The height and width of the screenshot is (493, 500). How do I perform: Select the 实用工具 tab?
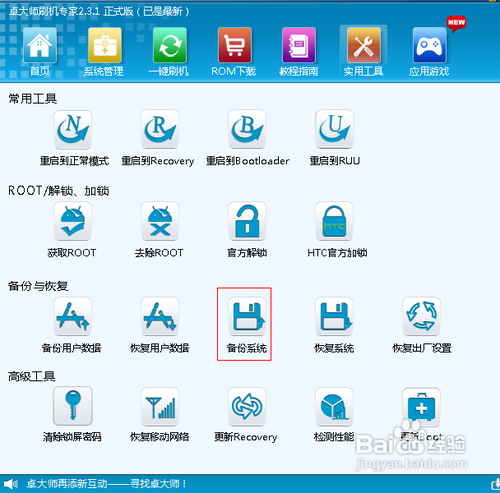(363, 52)
